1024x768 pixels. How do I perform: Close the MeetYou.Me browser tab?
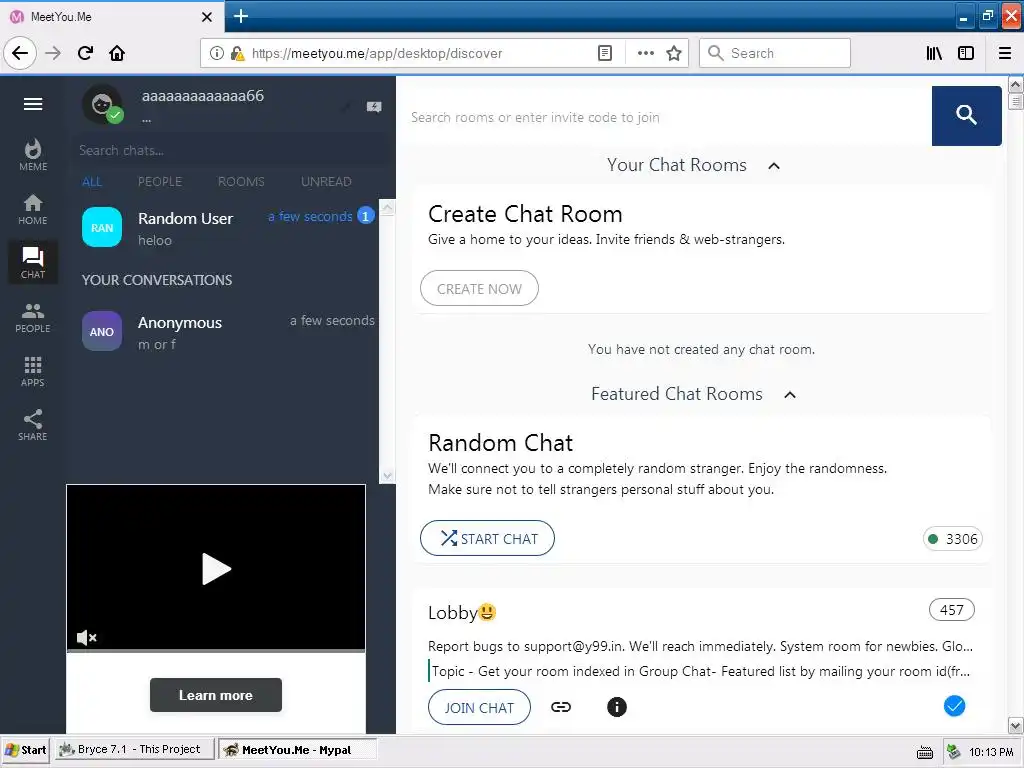pyautogui.click(x=206, y=17)
